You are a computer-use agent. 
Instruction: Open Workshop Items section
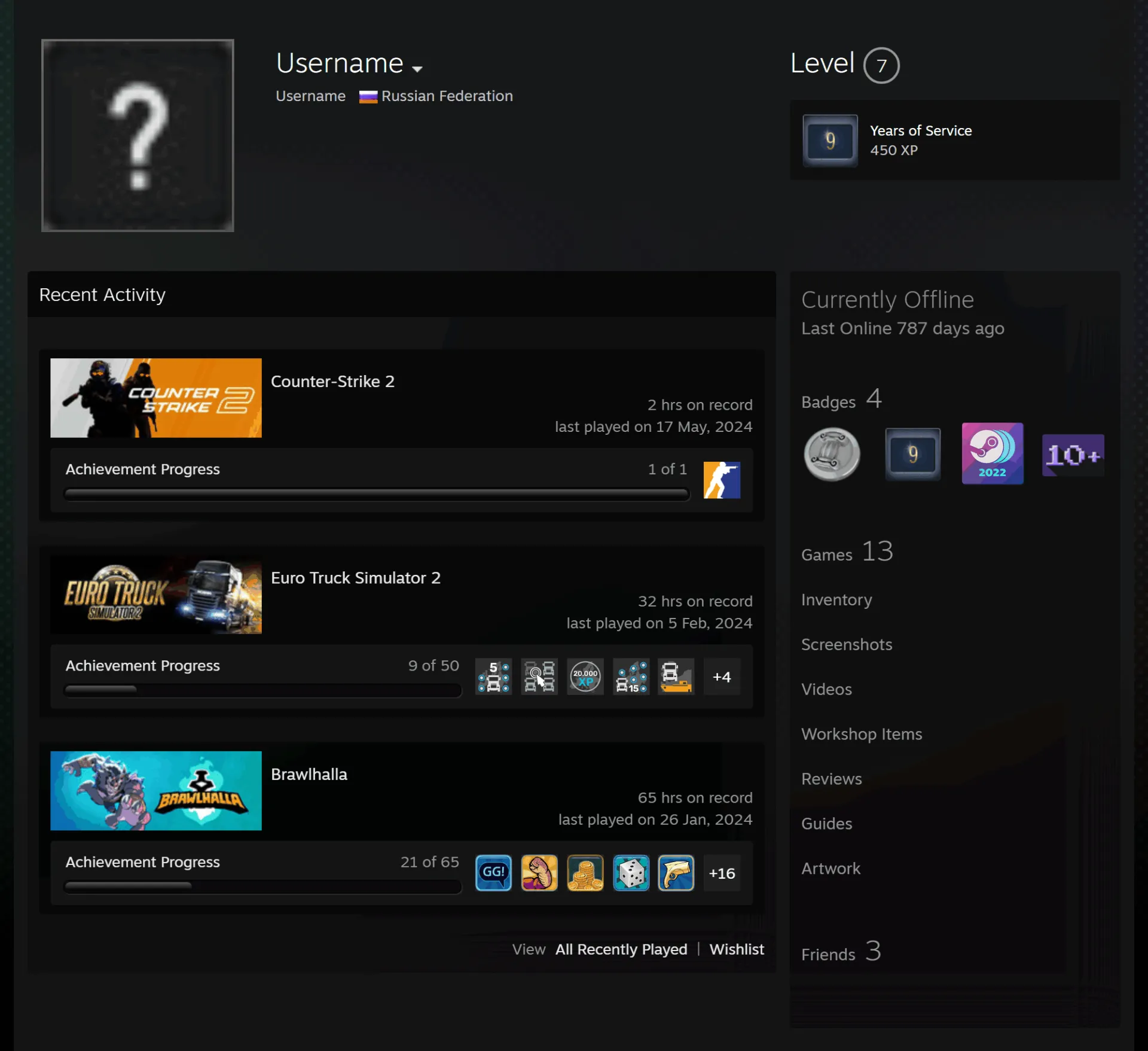coord(862,734)
